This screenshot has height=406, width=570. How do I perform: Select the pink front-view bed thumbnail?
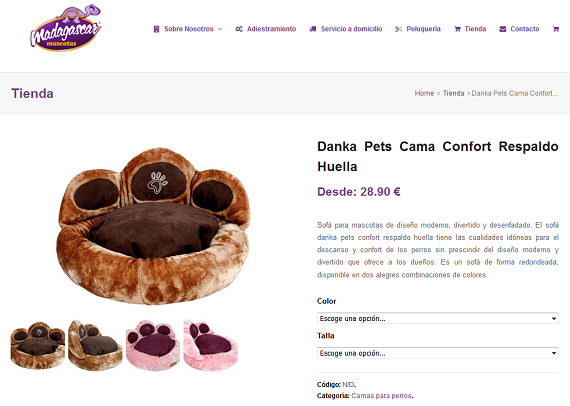(x=153, y=345)
